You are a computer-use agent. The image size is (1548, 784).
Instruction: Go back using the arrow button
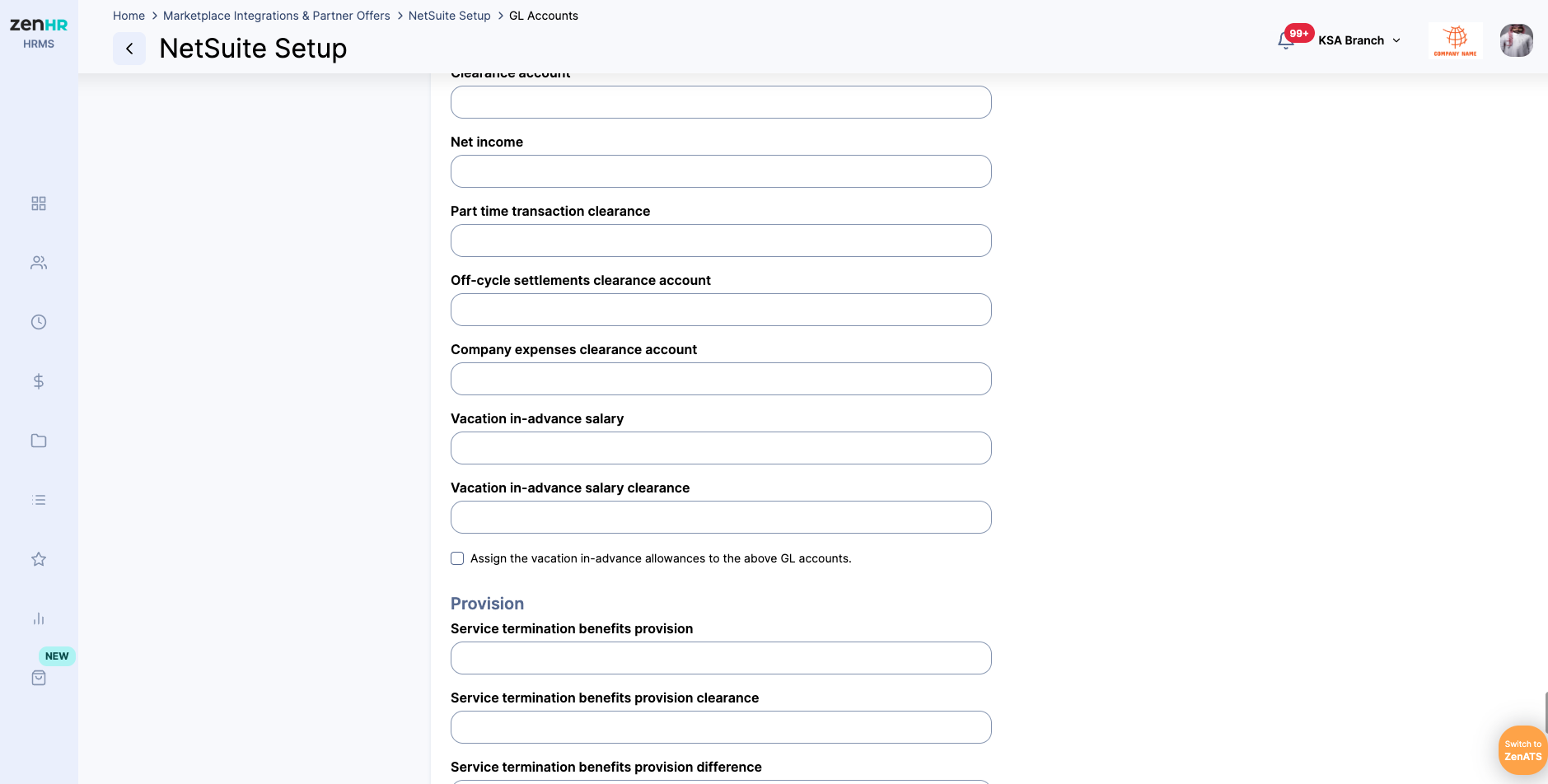pyautogui.click(x=129, y=49)
